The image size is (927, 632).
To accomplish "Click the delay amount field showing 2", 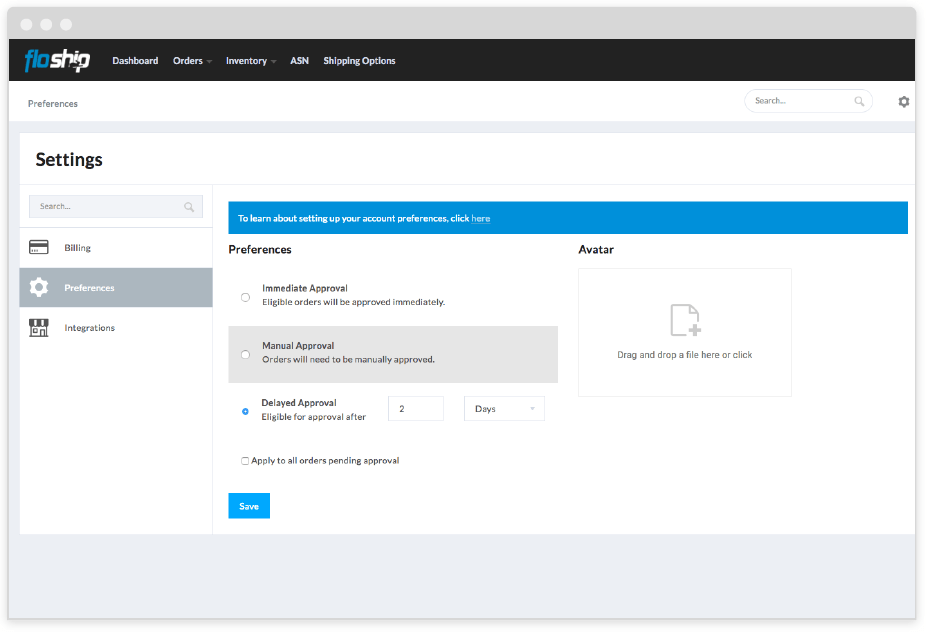I will (415, 409).
